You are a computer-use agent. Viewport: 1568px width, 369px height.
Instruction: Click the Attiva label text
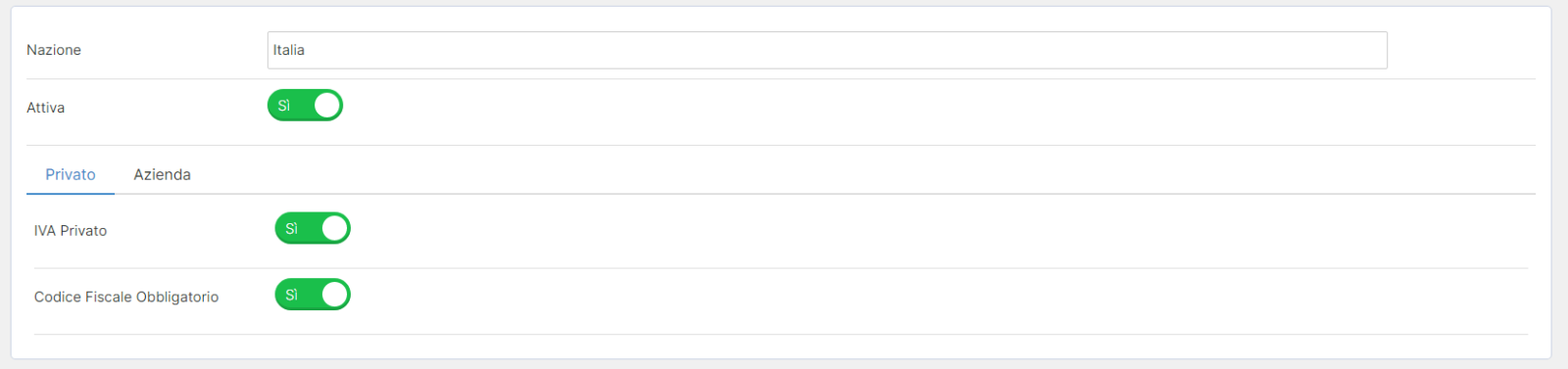[x=45, y=108]
